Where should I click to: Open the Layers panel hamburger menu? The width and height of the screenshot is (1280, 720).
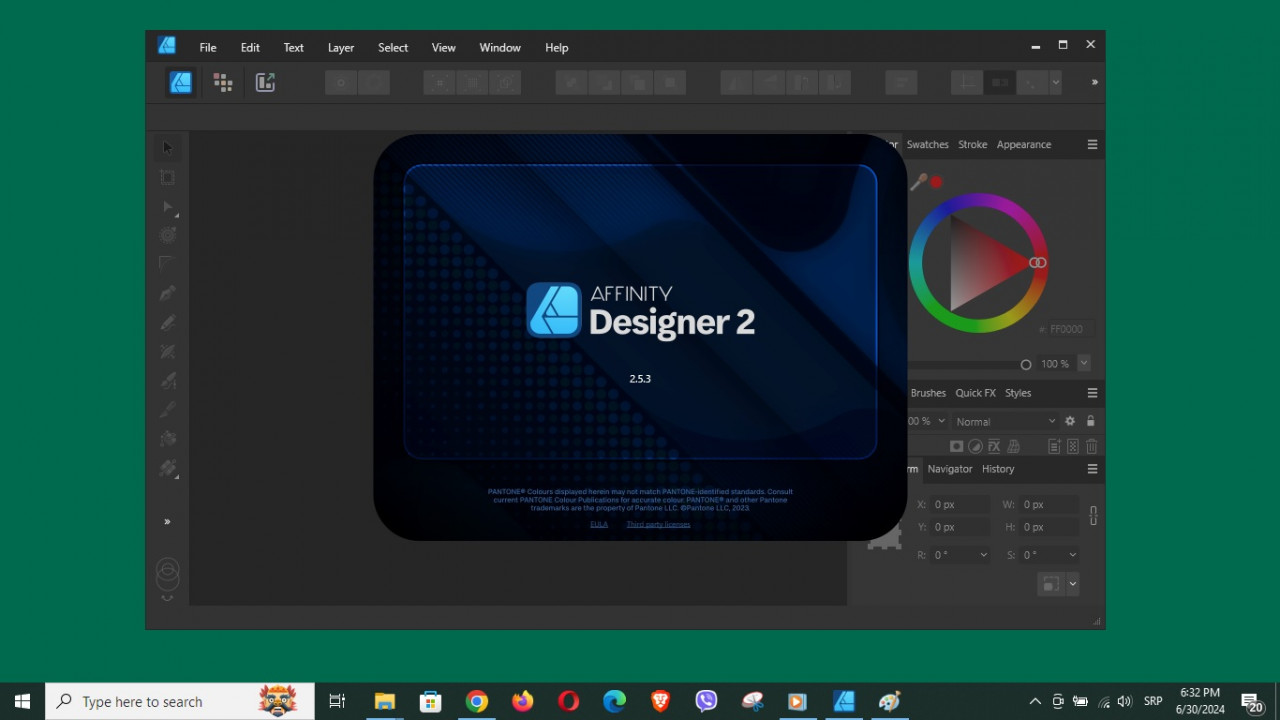1092,393
